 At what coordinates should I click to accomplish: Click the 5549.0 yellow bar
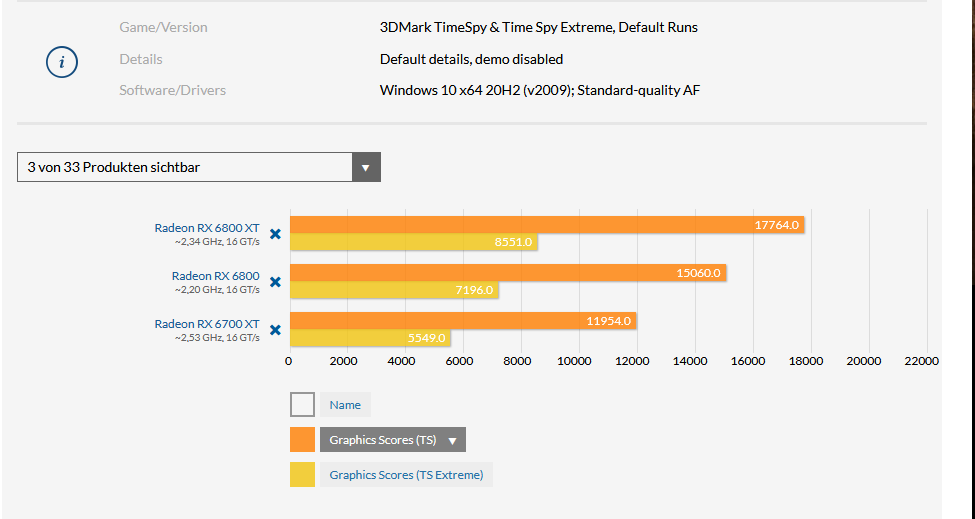(x=370, y=338)
